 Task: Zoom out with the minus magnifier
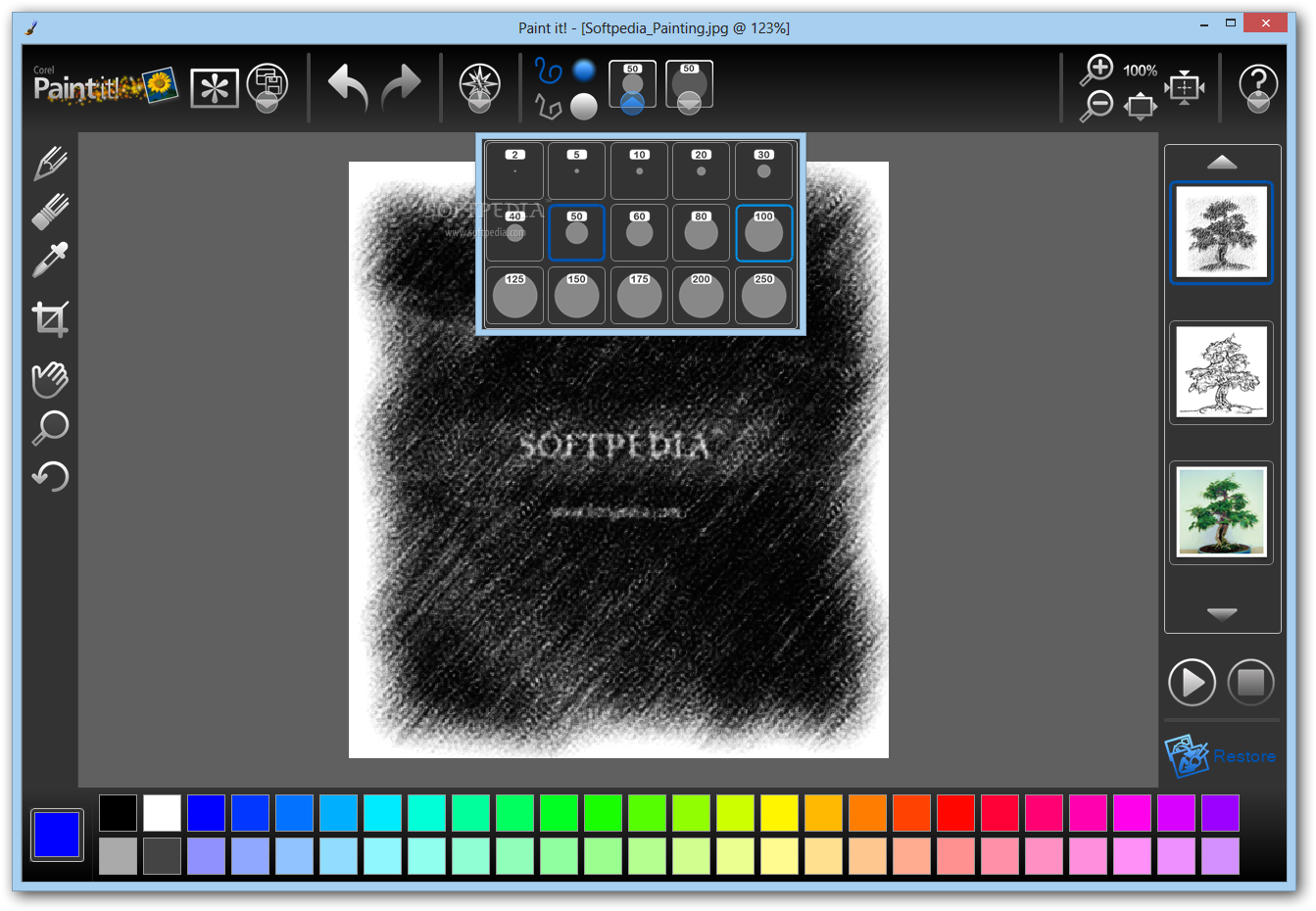(x=1097, y=106)
